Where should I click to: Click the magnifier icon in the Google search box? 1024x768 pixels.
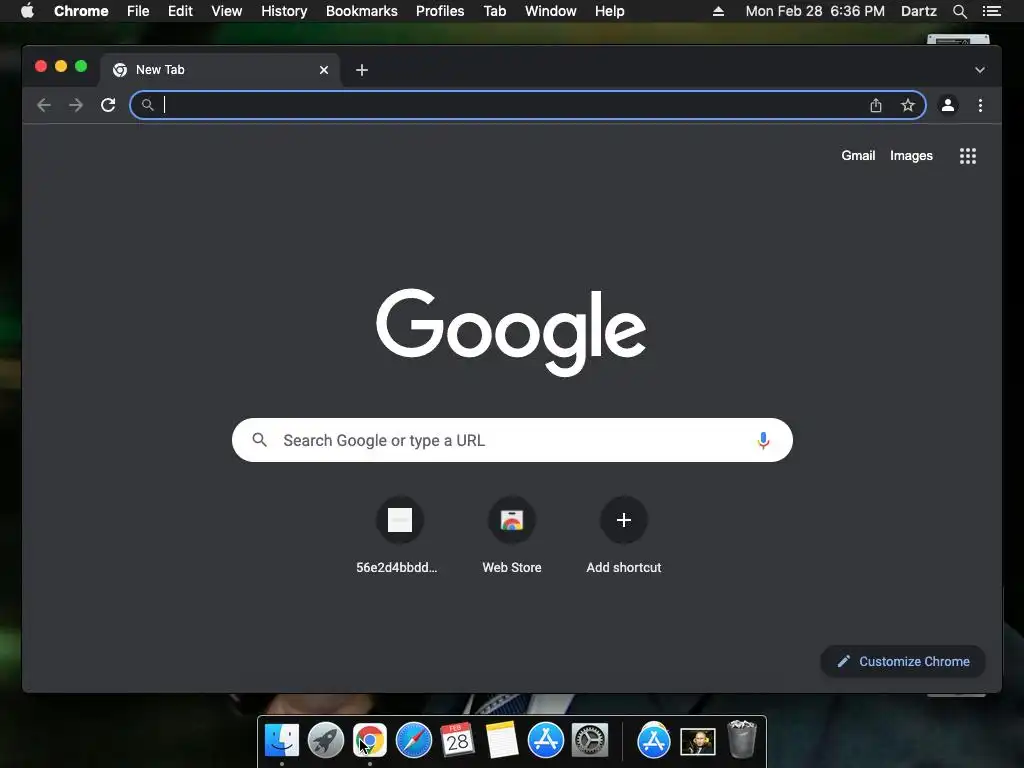(259, 440)
